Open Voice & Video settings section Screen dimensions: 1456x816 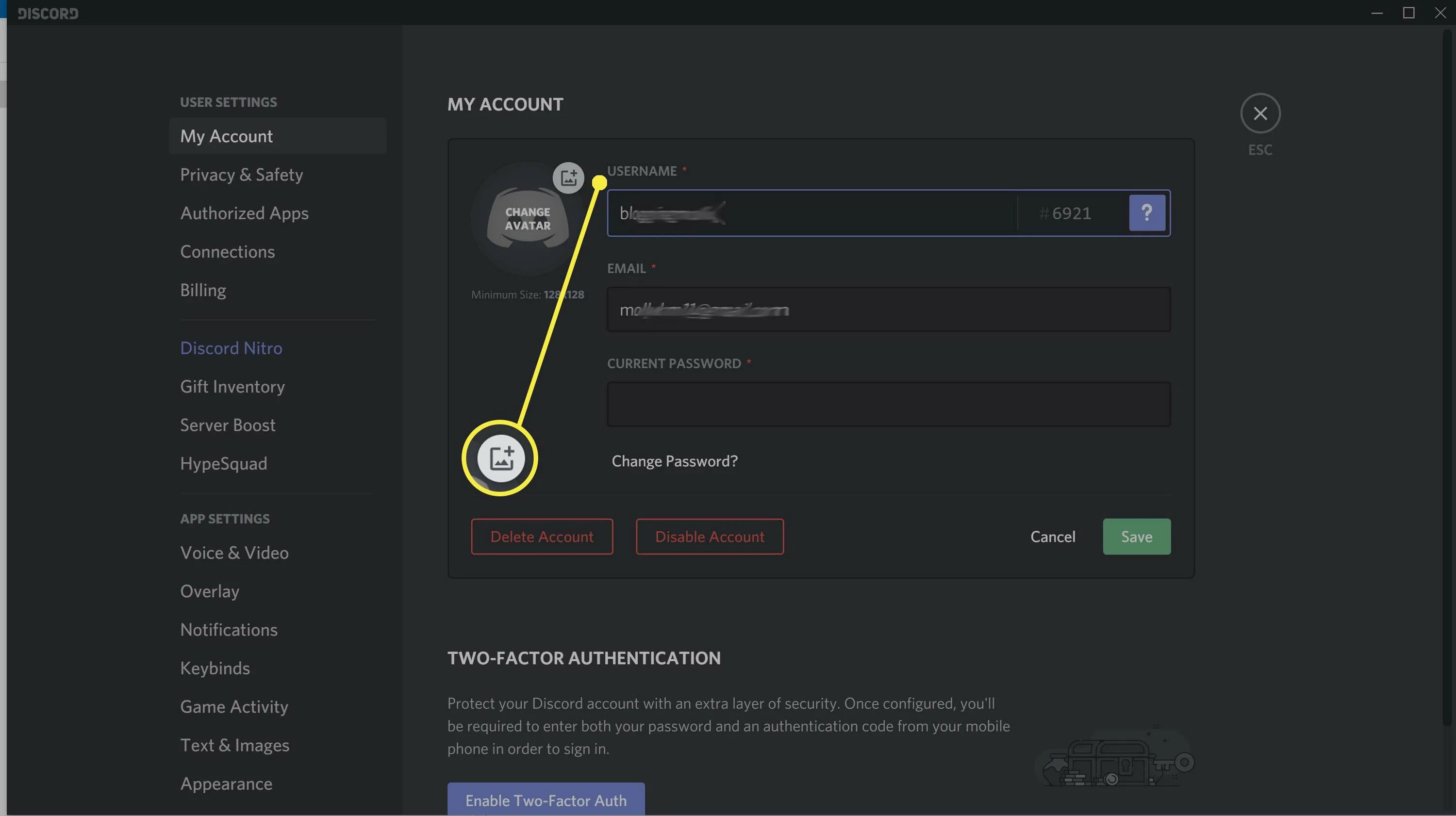pyautogui.click(x=234, y=552)
